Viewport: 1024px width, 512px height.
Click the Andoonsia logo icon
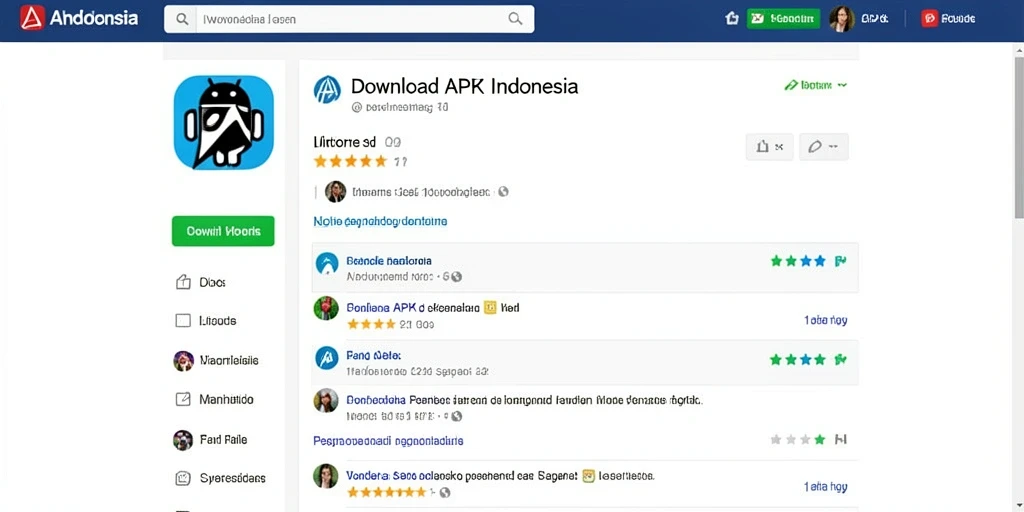coord(32,18)
